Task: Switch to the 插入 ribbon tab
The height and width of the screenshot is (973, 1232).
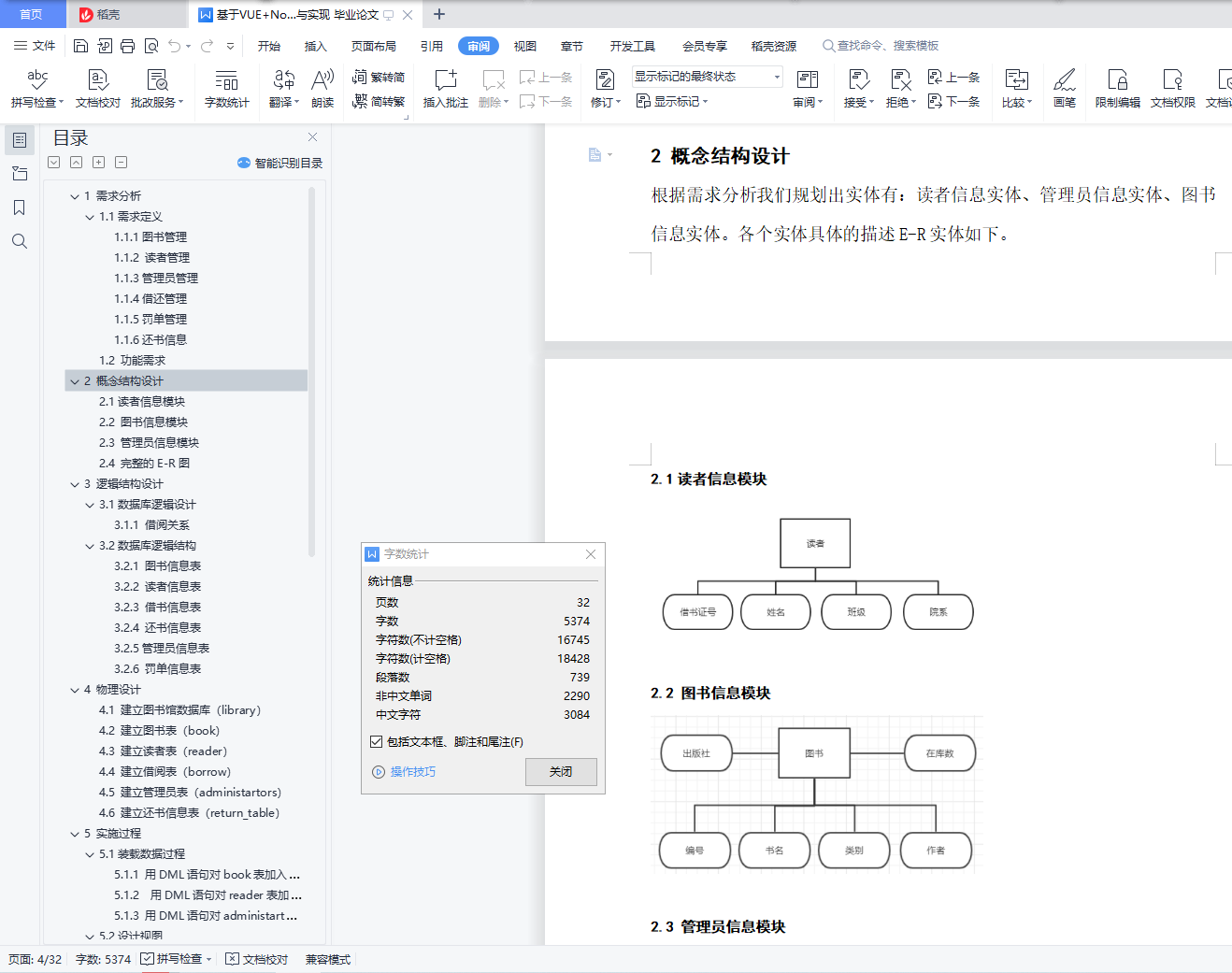Action: coord(316,46)
